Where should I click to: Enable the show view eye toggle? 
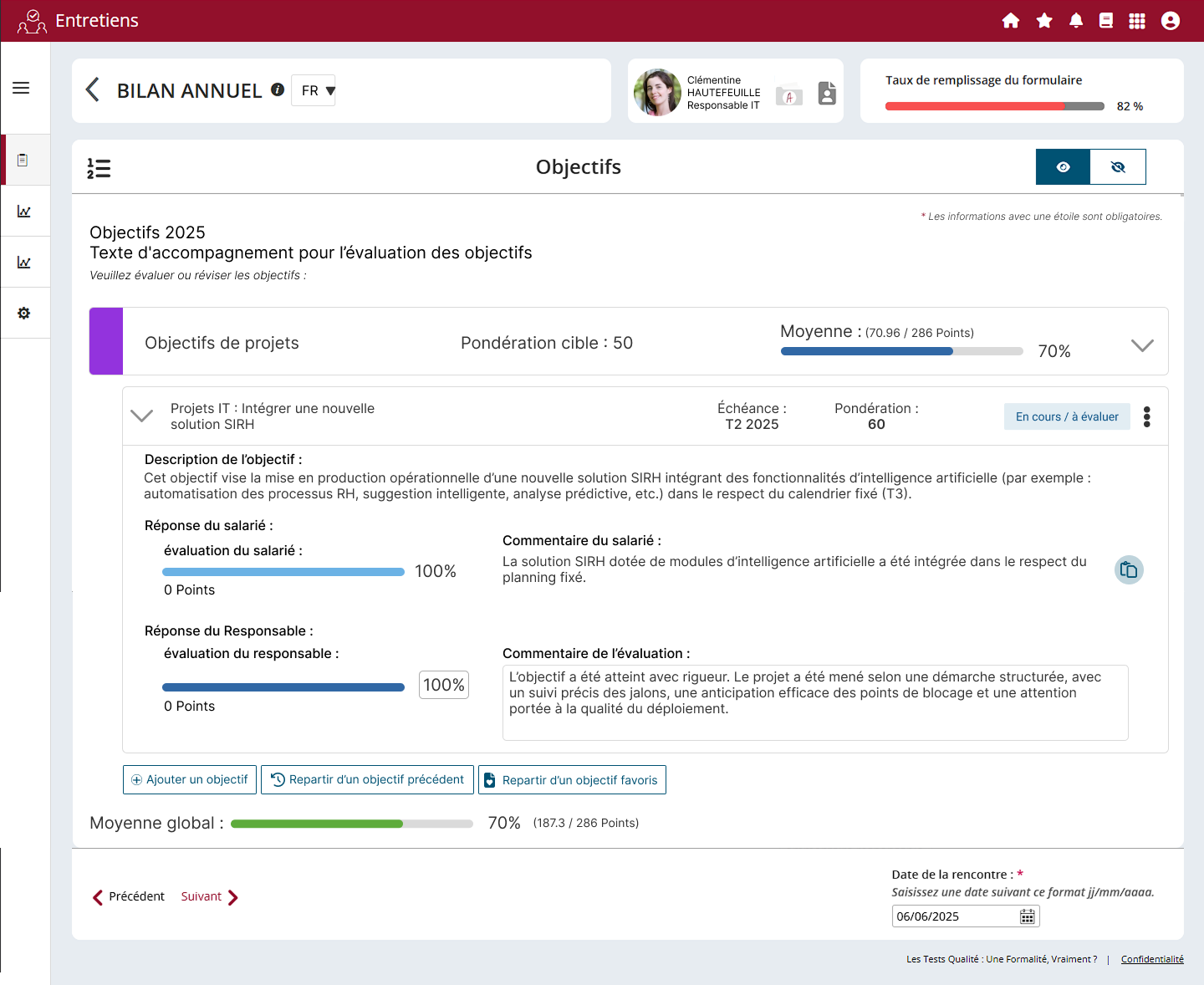point(1063,167)
